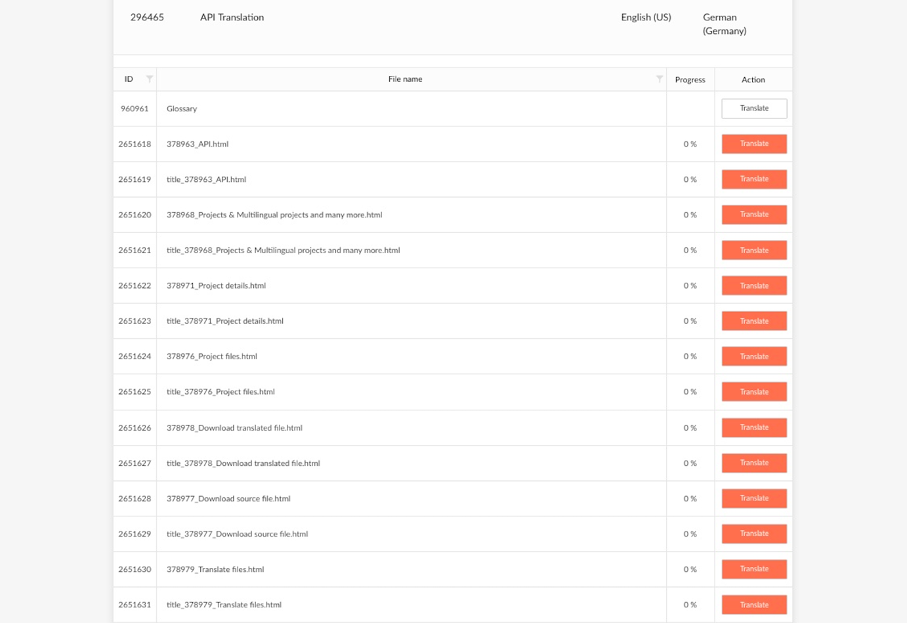
Task: Click the German (Germany) target language
Action: pyautogui.click(x=724, y=24)
